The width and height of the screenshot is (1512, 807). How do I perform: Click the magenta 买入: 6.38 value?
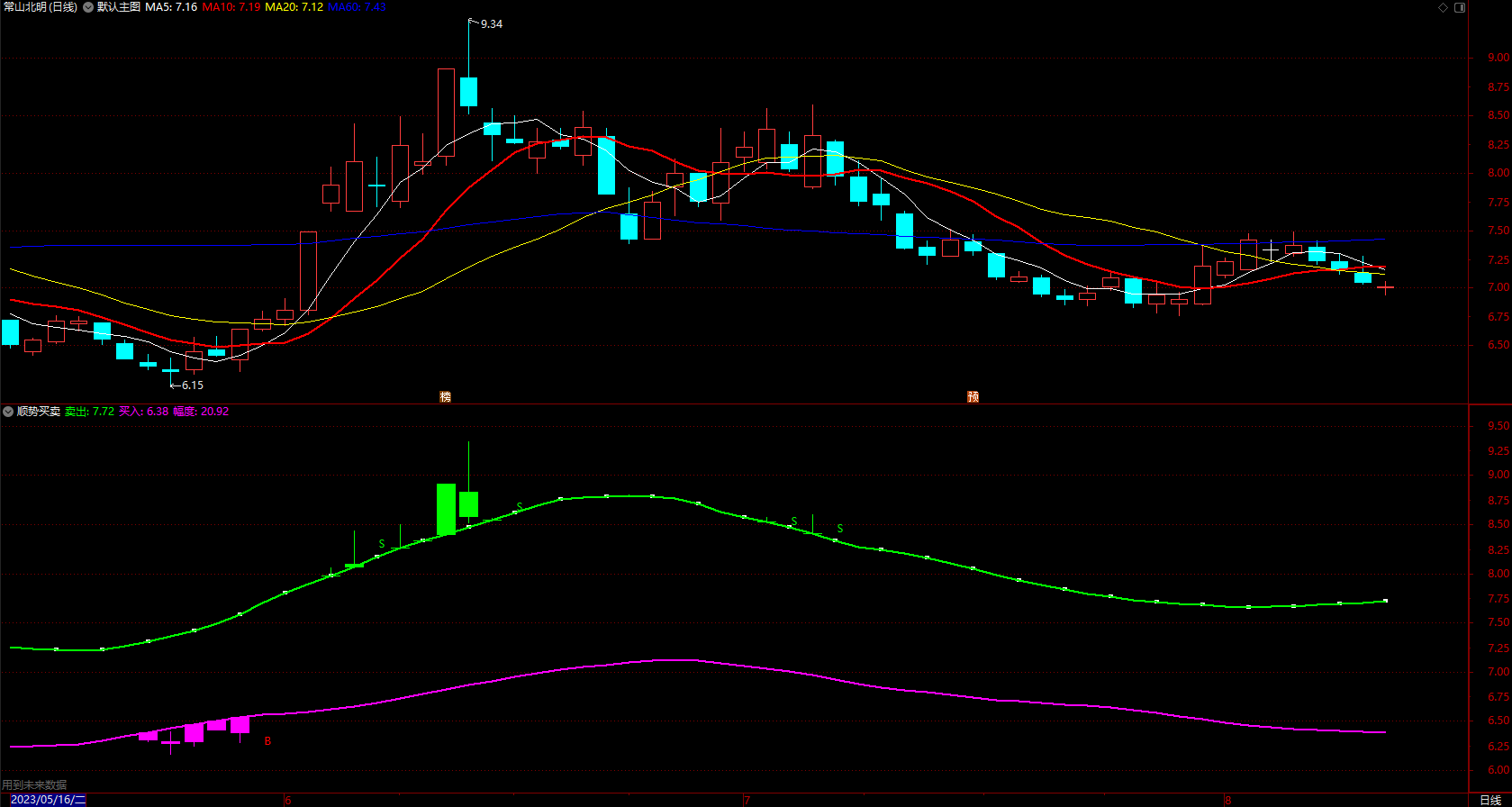[x=143, y=412]
